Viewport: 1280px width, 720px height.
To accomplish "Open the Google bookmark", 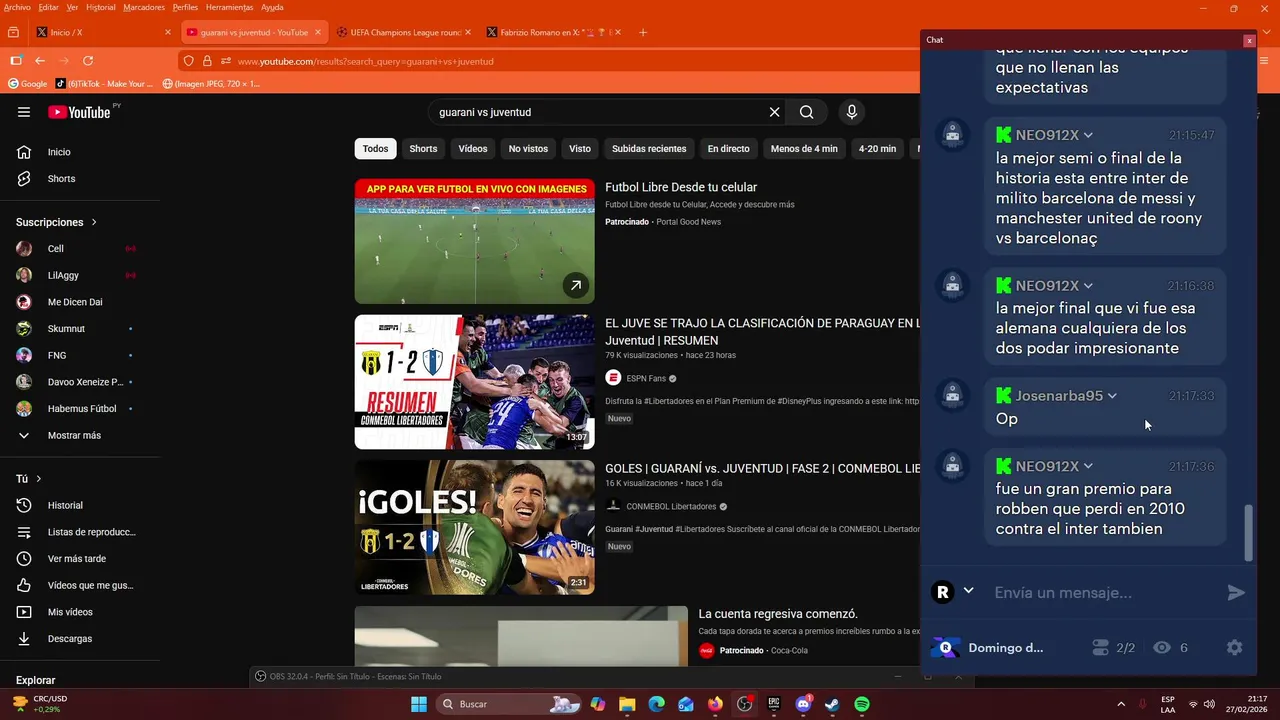I will click(28, 84).
